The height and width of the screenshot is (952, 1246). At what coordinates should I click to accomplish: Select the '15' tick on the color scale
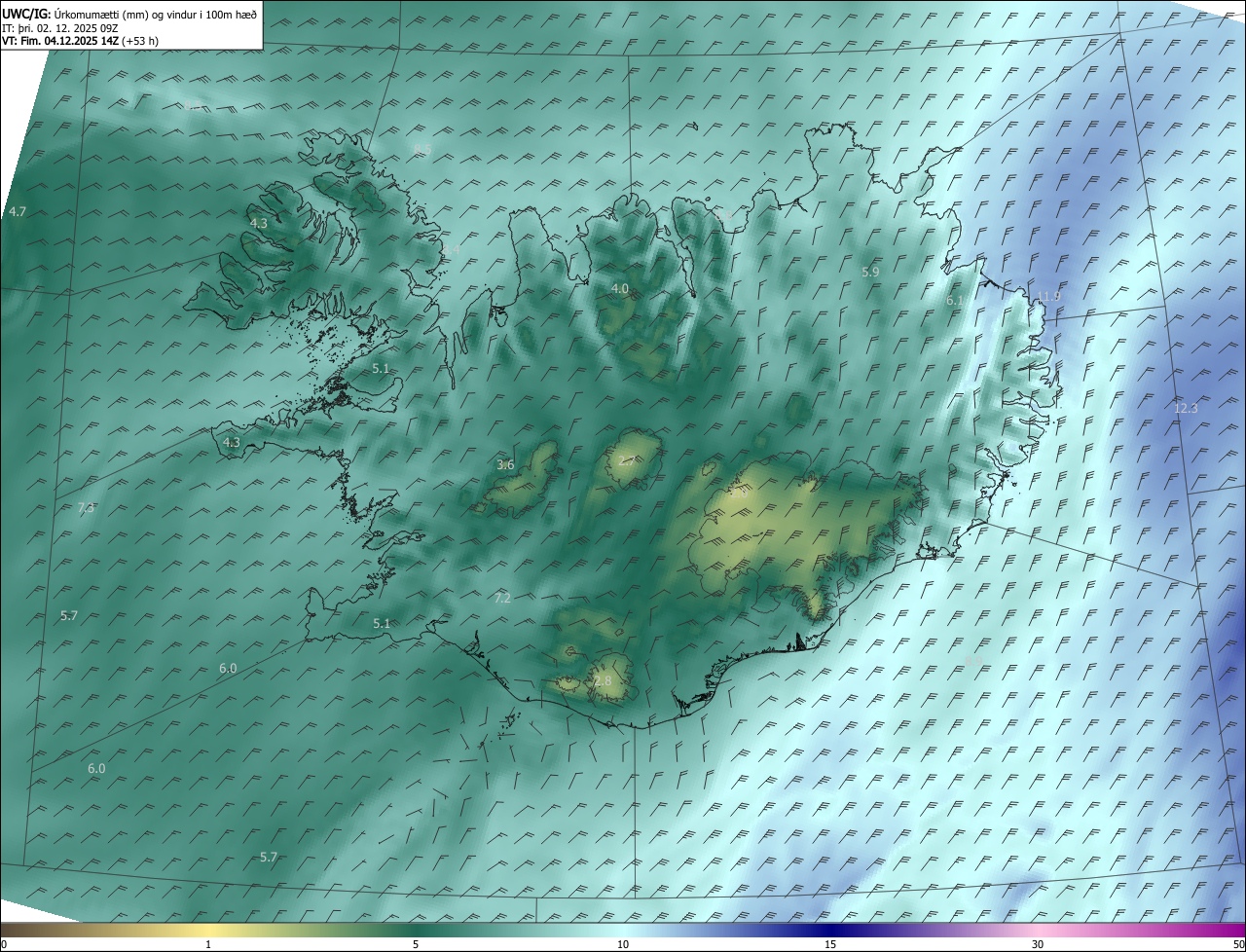pos(830,944)
